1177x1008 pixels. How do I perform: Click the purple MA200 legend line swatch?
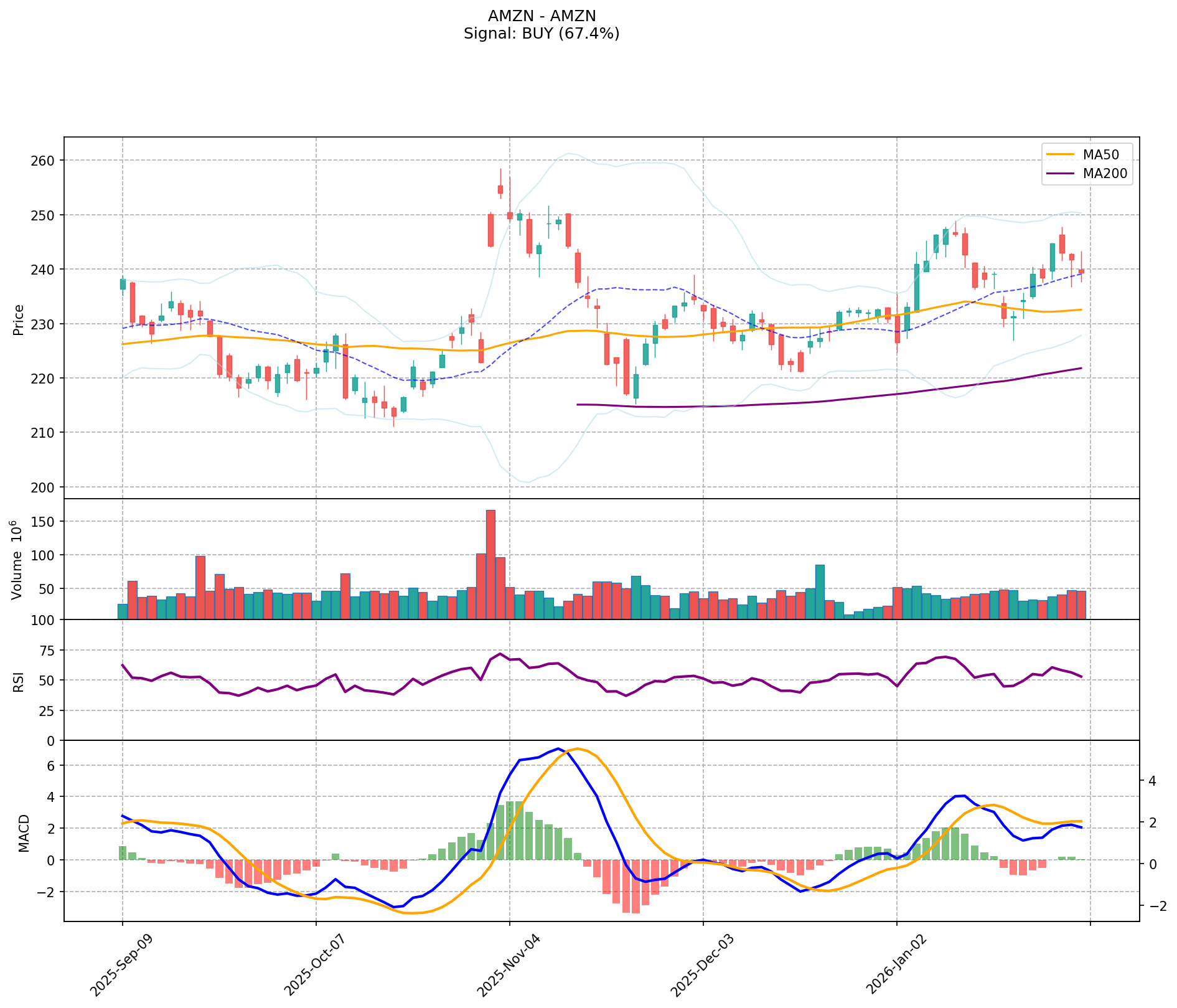coord(1060,174)
